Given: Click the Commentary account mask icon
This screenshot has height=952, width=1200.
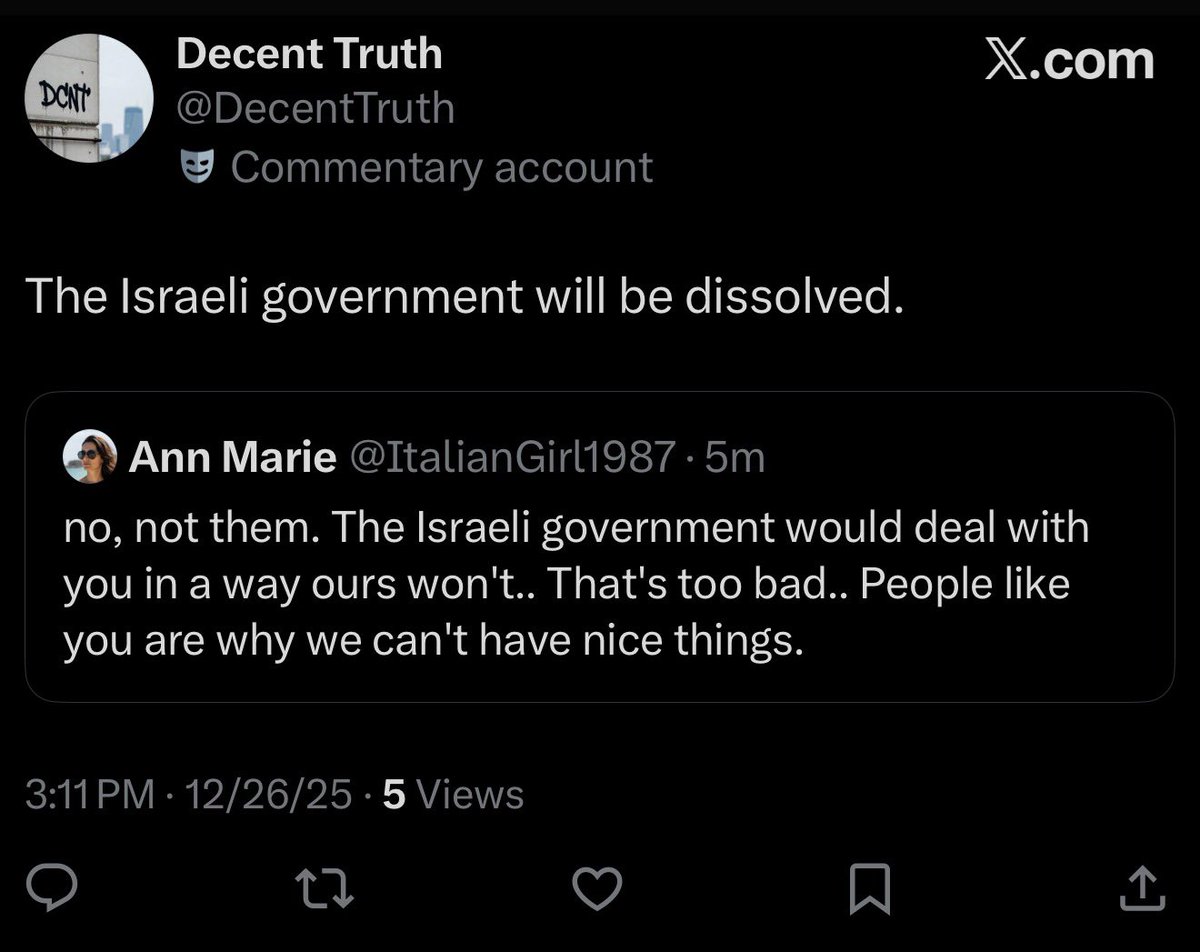Looking at the screenshot, I should (198, 168).
